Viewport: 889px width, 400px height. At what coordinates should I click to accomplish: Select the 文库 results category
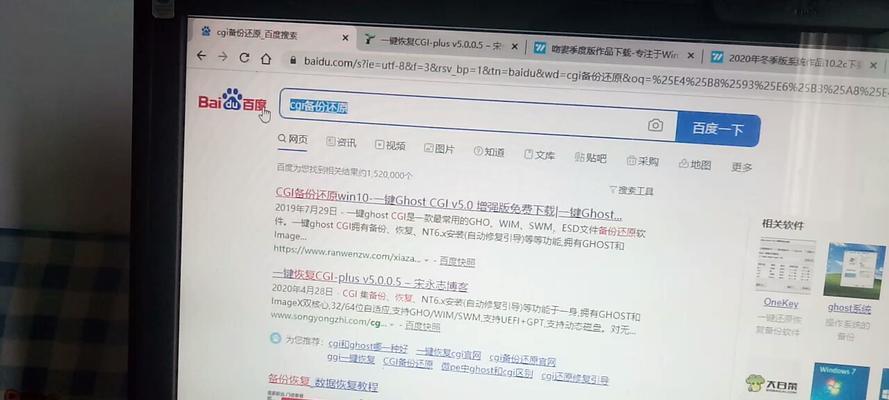(539, 155)
